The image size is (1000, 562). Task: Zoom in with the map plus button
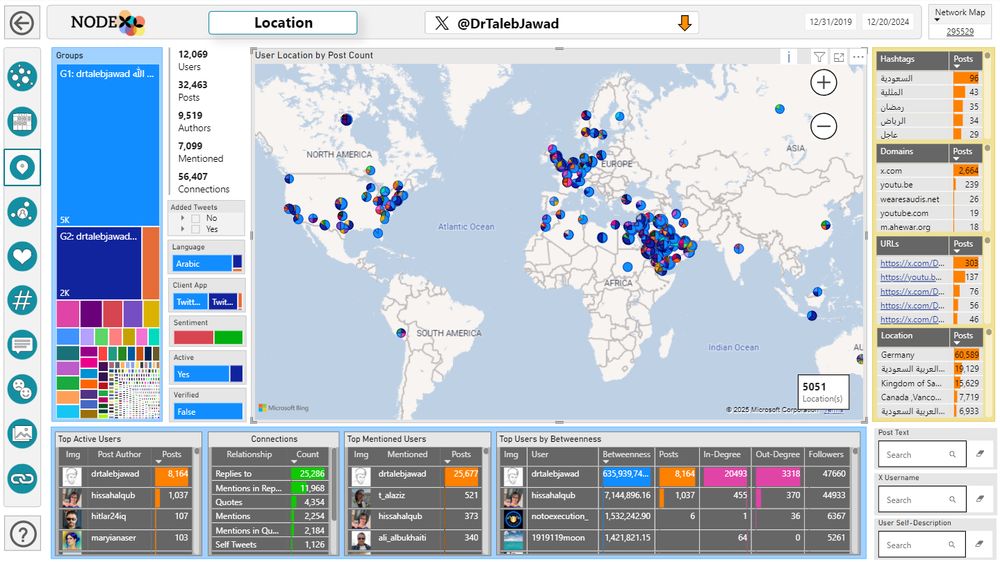click(x=823, y=82)
